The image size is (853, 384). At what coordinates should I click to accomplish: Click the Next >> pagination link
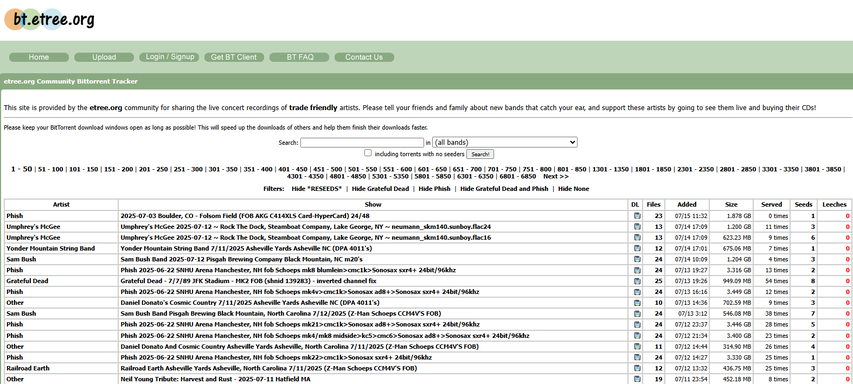pyautogui.click(x=556, y=176)
